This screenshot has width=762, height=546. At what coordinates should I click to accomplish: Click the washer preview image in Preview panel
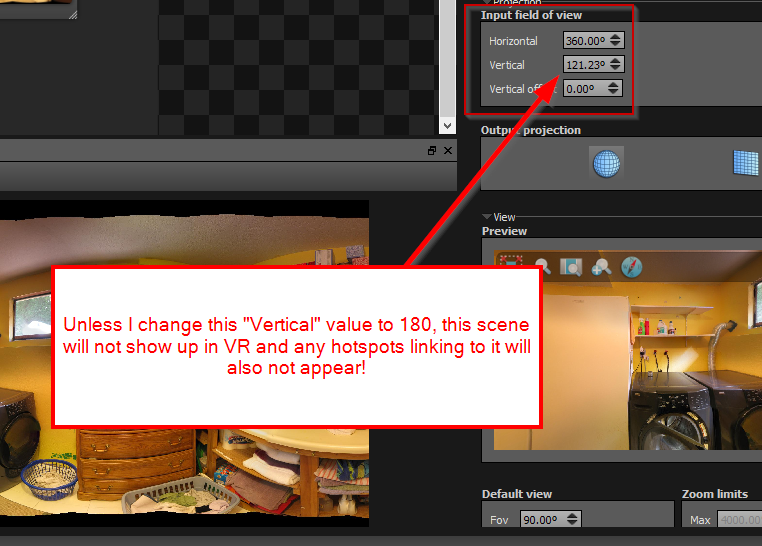tap(628, 350)
